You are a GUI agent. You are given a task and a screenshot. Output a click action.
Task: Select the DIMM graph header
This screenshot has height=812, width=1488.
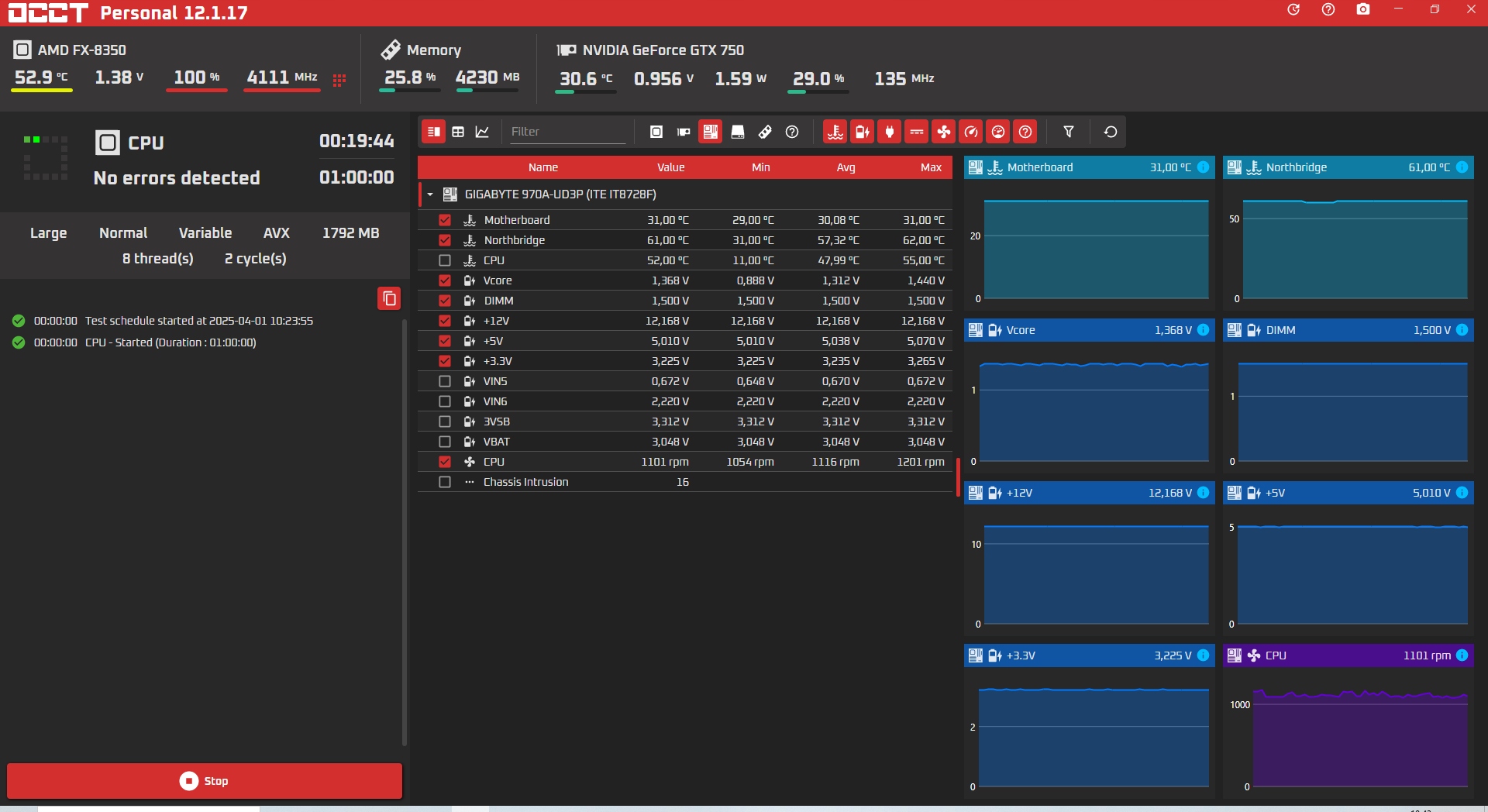[x=1348, y=330]
